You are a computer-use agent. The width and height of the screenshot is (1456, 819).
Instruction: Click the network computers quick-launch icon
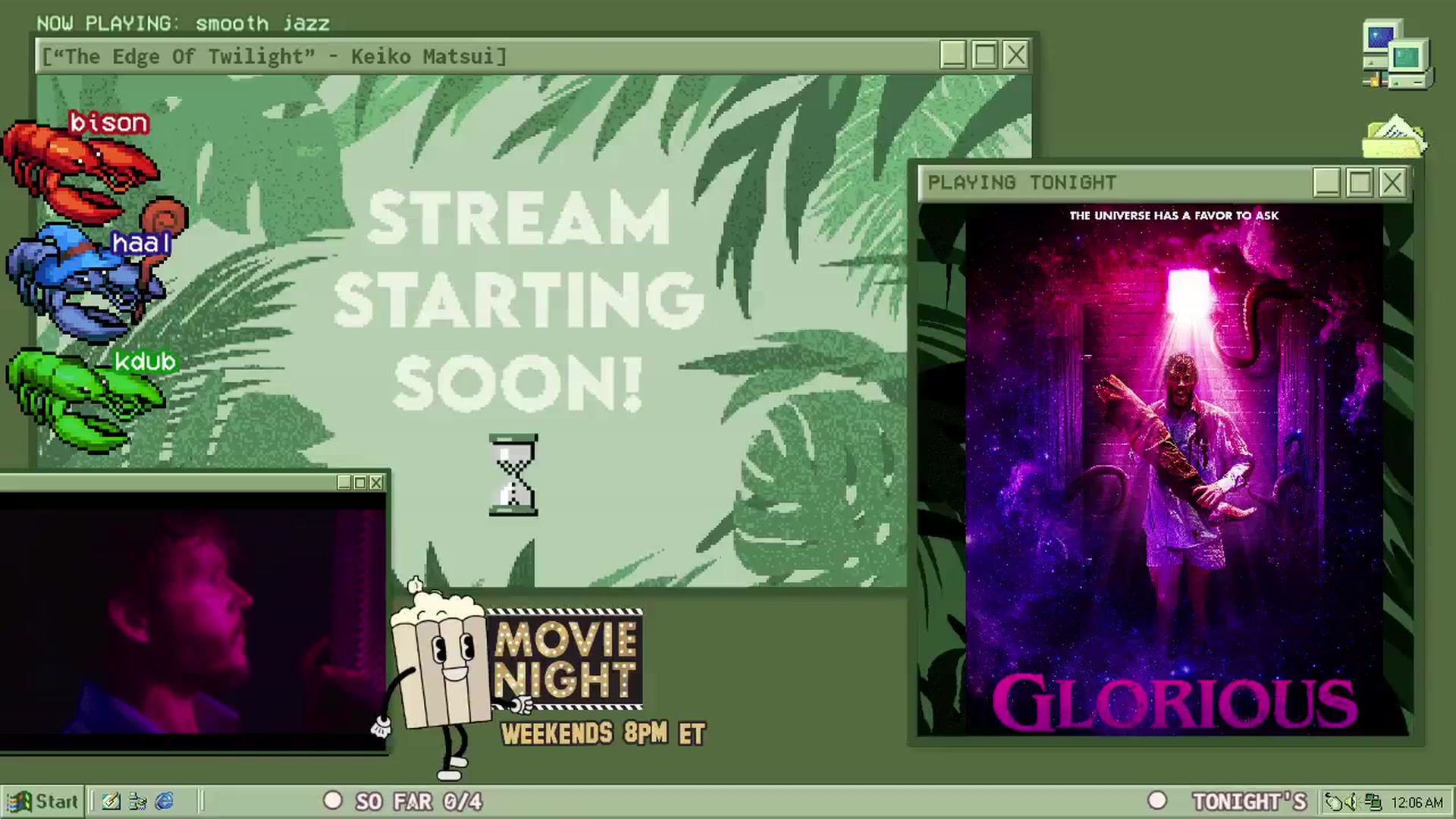(x=138, y=802)
